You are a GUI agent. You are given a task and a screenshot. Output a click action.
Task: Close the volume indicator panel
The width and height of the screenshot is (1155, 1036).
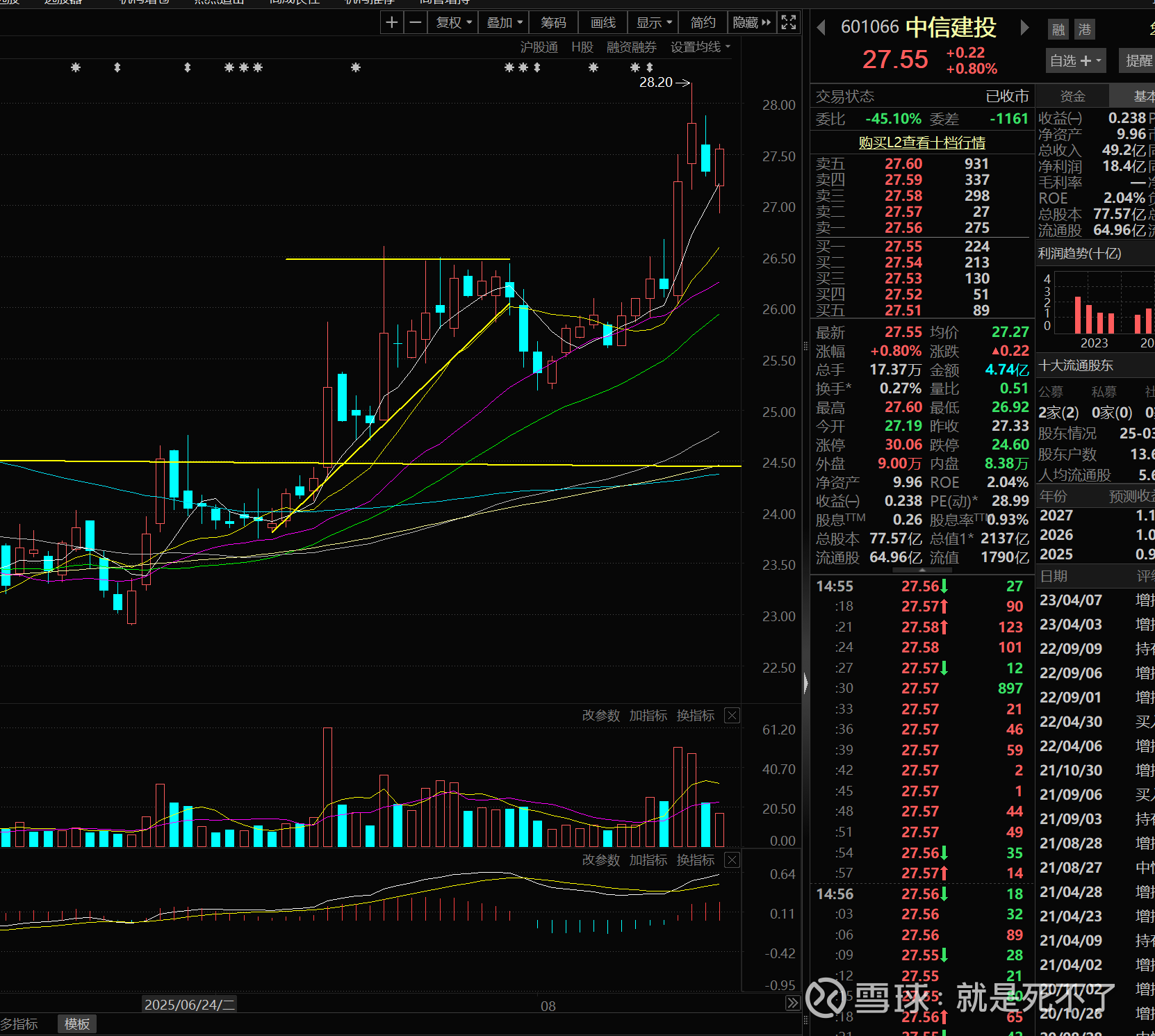point(732,716)
